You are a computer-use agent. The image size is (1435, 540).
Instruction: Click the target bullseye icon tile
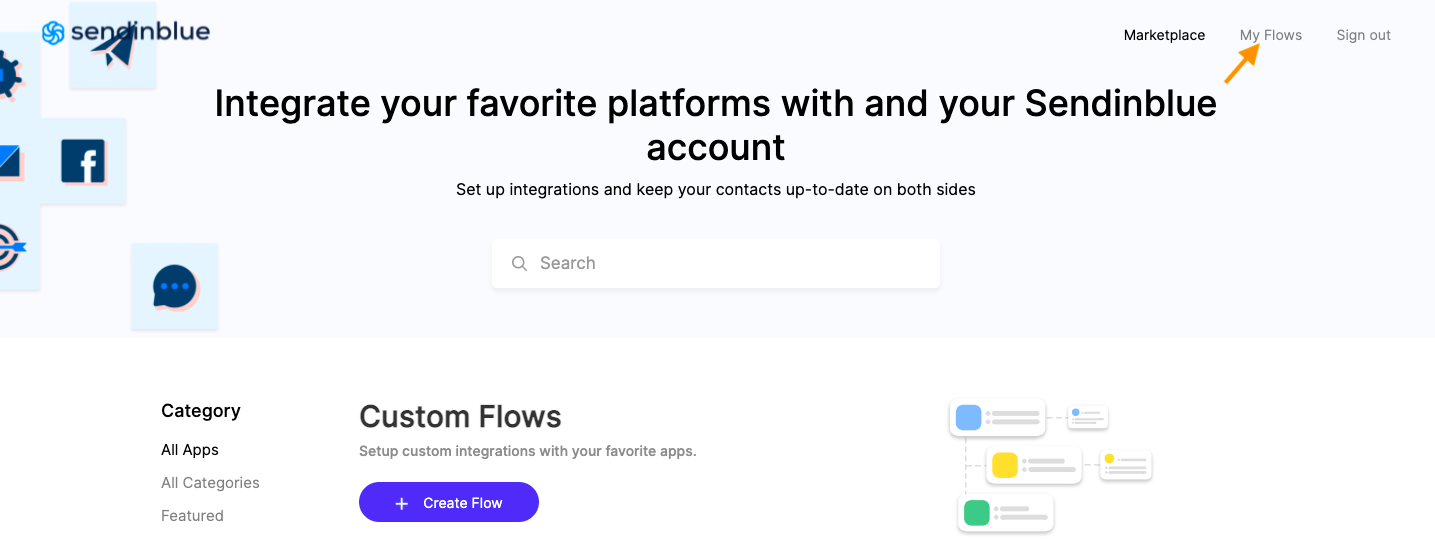15,246
